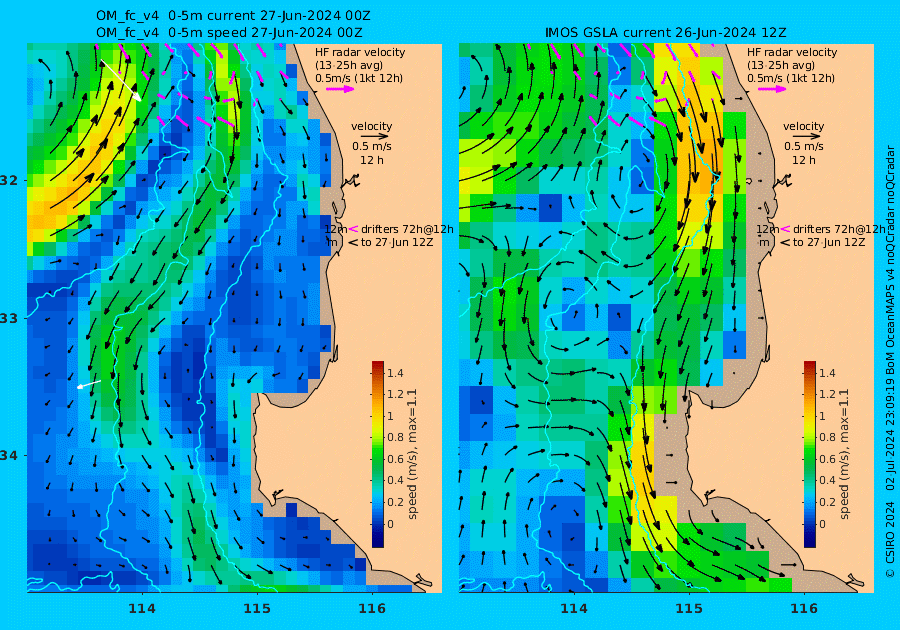Click the 'velocity' label in the right map

point(803,126)
